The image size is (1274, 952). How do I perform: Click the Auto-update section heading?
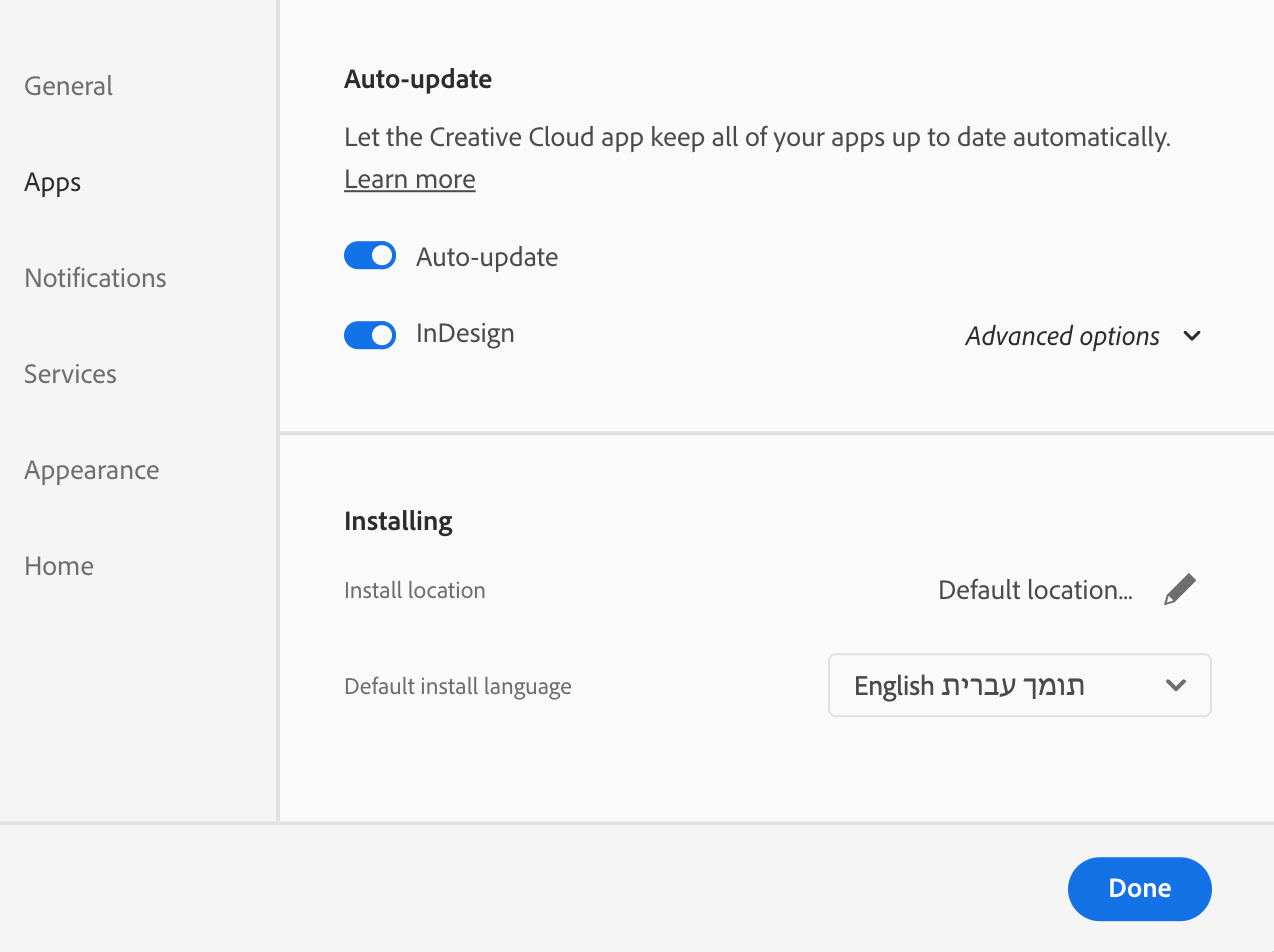(x=417, y=78)
